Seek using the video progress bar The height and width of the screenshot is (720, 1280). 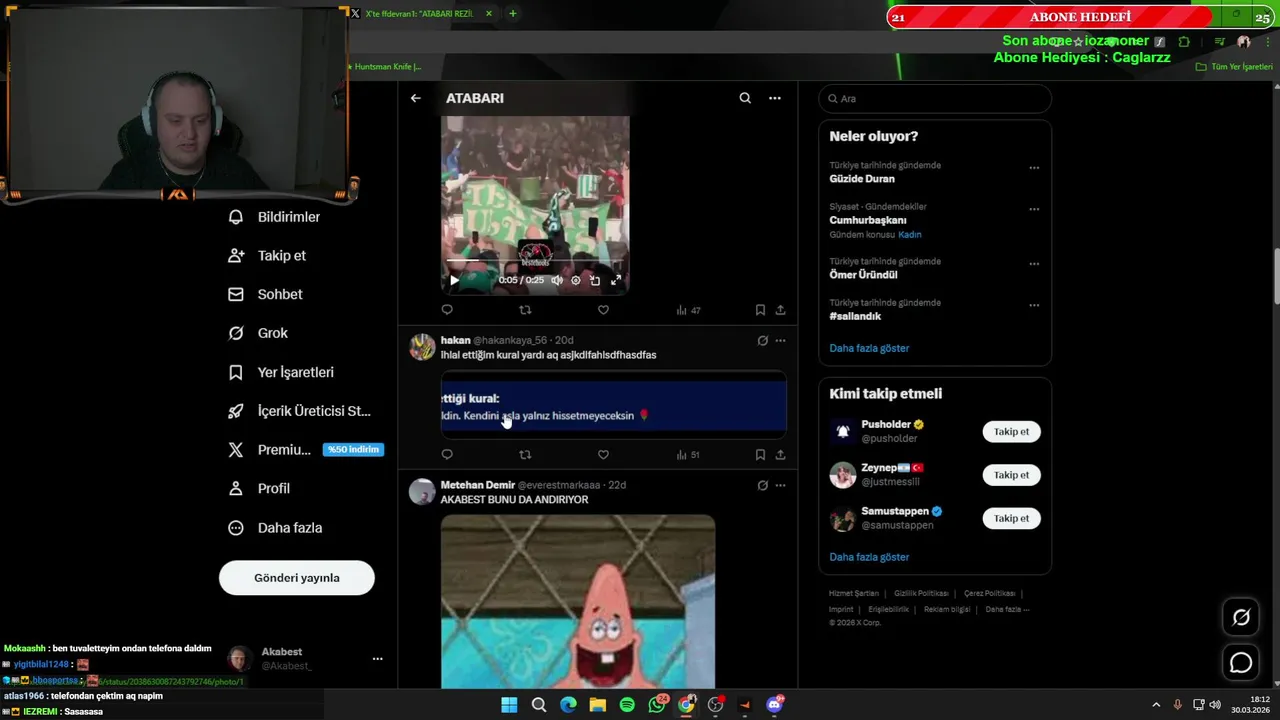[x=535, y=262]
